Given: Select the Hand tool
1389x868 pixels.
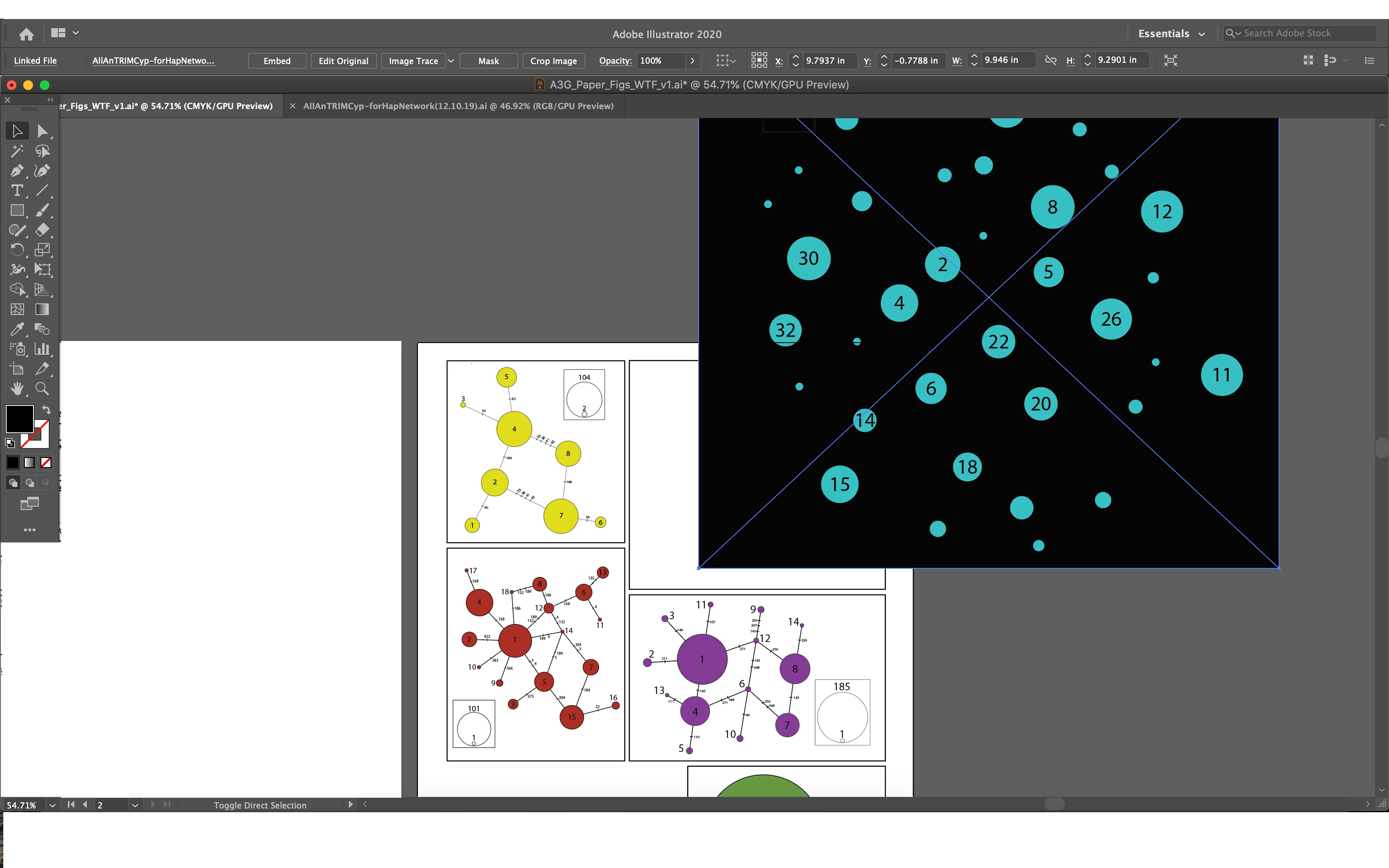Looking at the screenshot, I should point(17,389).
